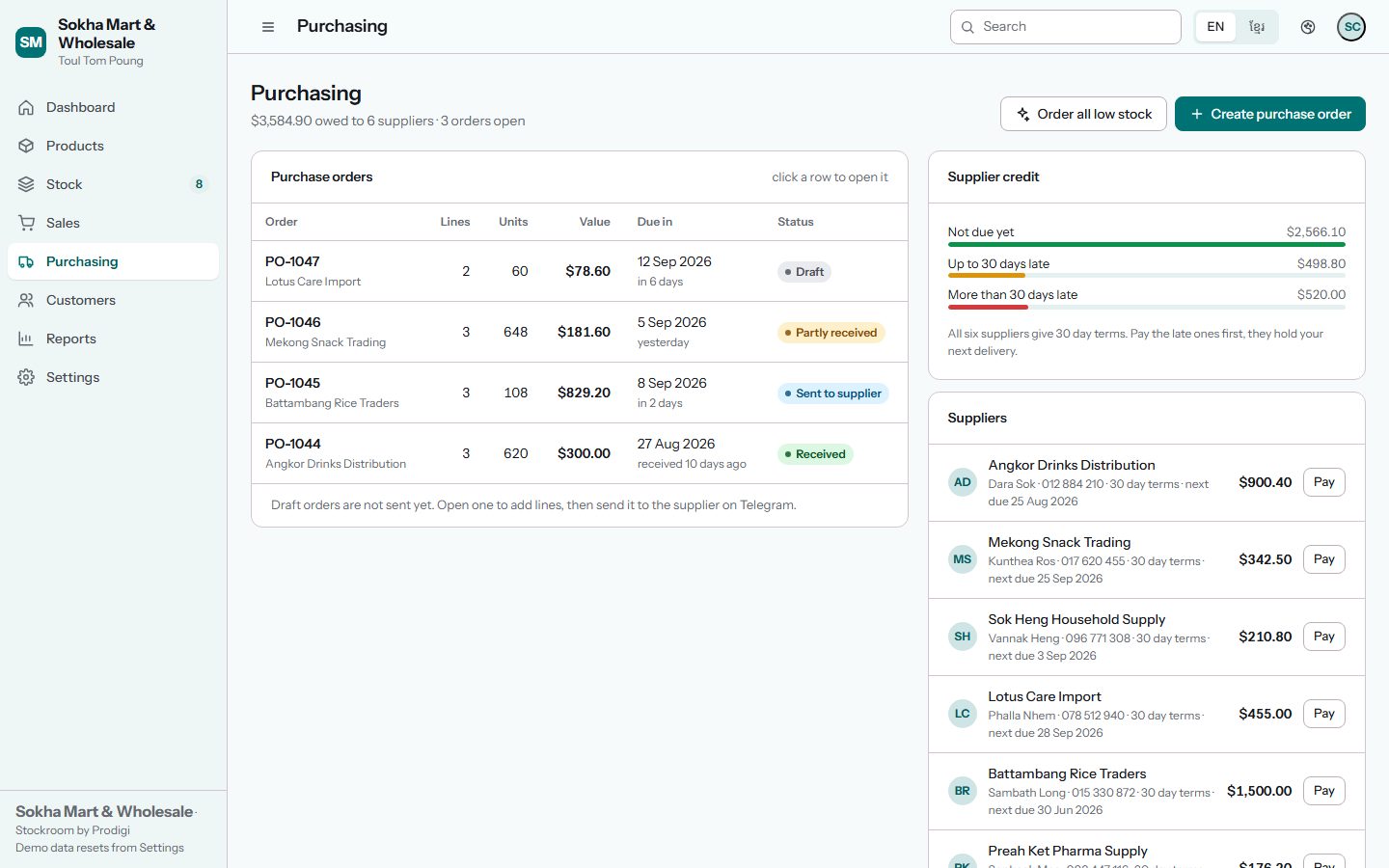Screen dimensions: 1389x868
Task: Open the SC user avatar
Action: click(x=1351, y=27)
